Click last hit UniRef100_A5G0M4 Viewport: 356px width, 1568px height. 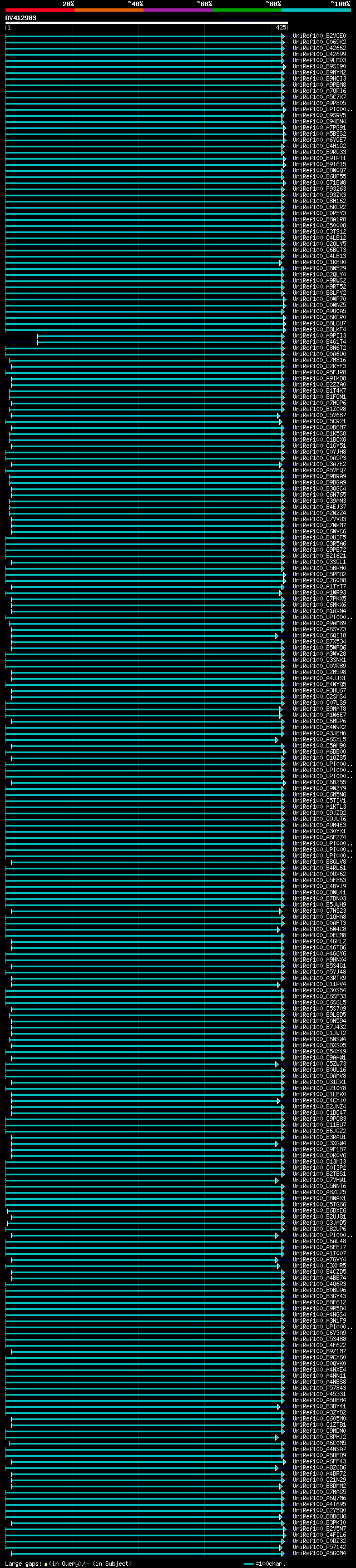(319, 1554)
